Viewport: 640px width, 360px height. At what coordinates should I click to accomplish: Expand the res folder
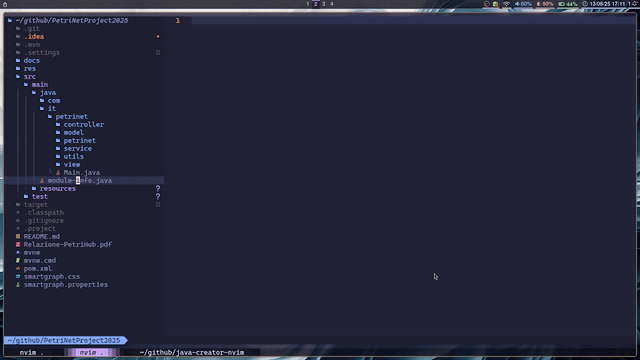pyautogui.click(x=30, y=69)
